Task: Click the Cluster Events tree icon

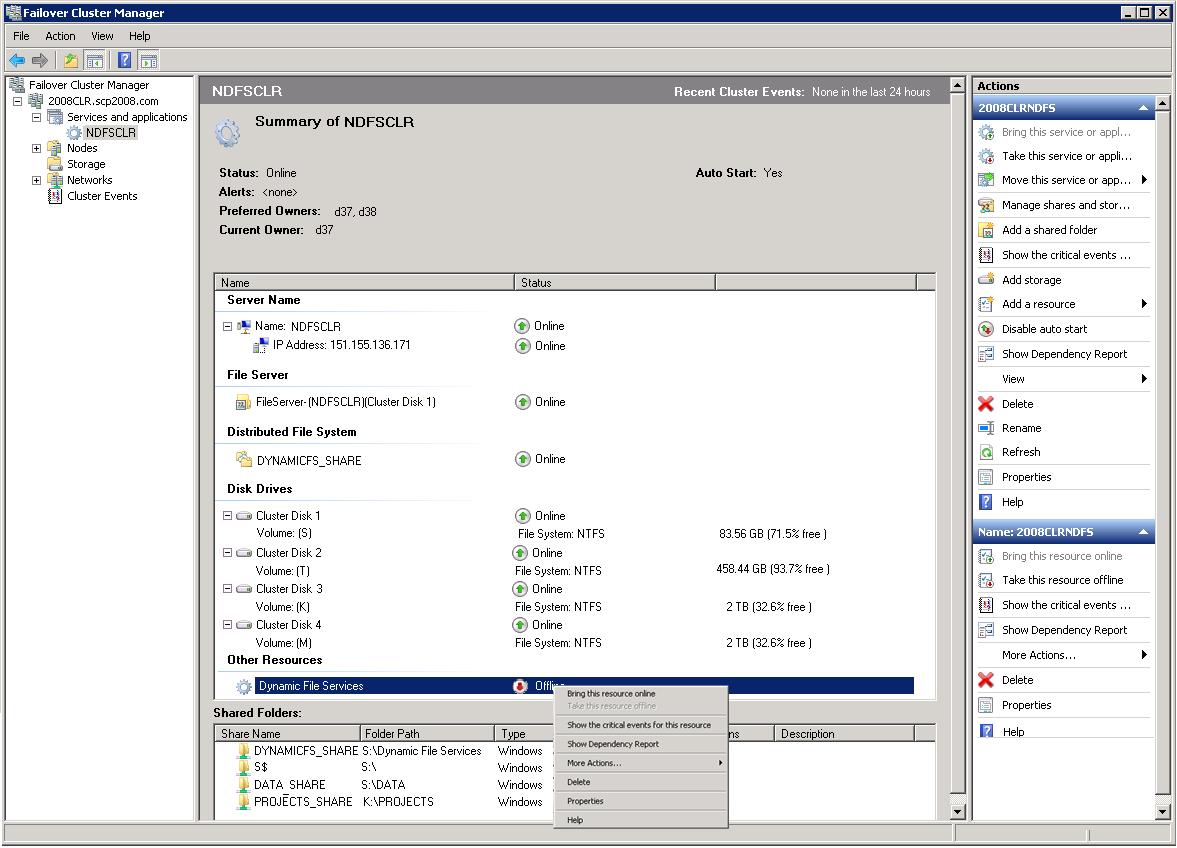Action: 55,196
